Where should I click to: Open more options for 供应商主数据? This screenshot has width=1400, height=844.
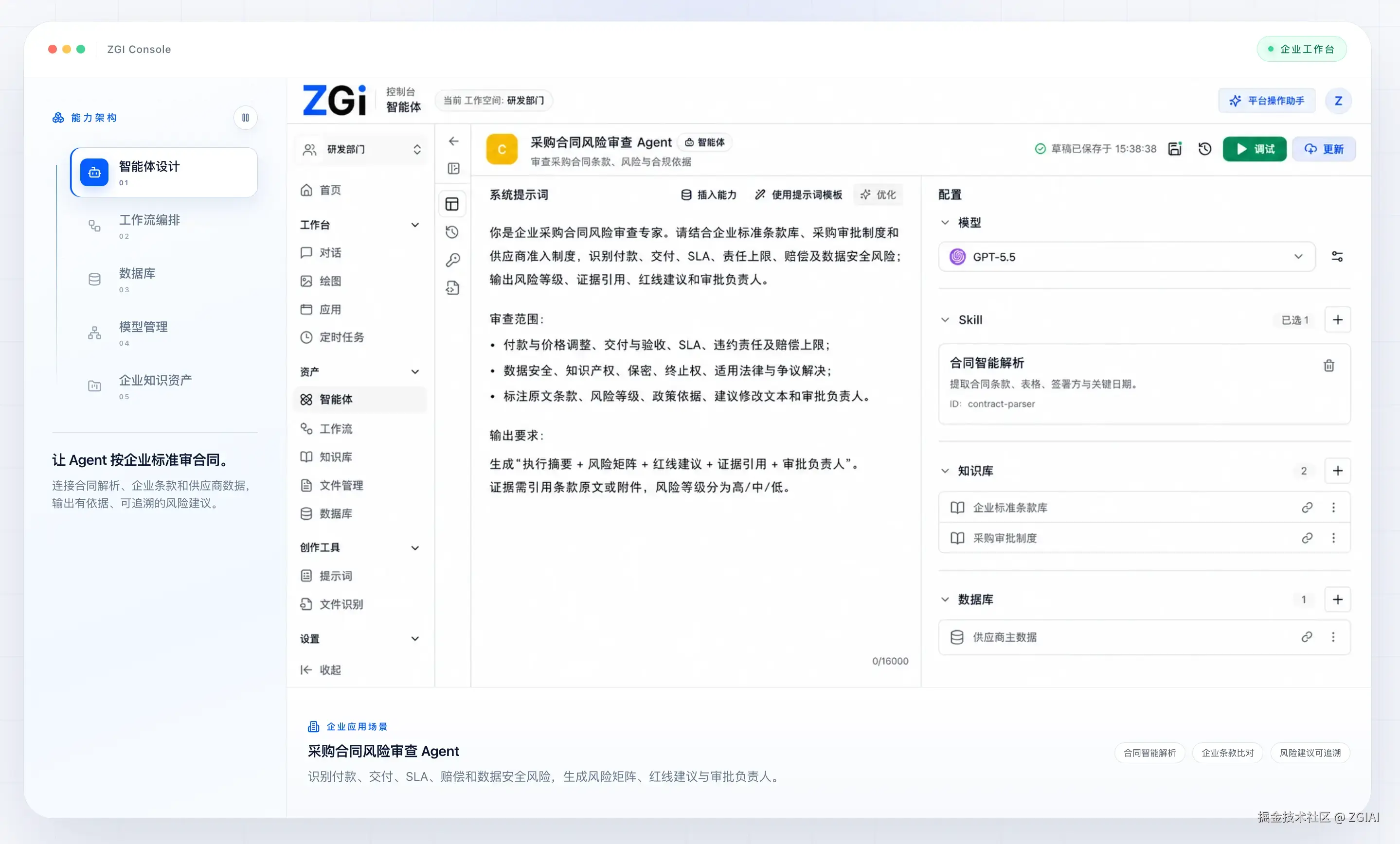click(x=1333, y=637)
